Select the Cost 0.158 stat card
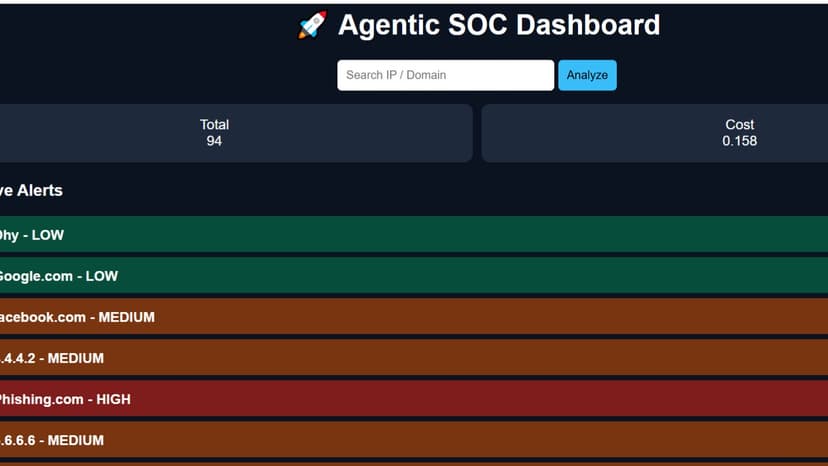This screenshot has width=828, height=466. coord(655,133)
